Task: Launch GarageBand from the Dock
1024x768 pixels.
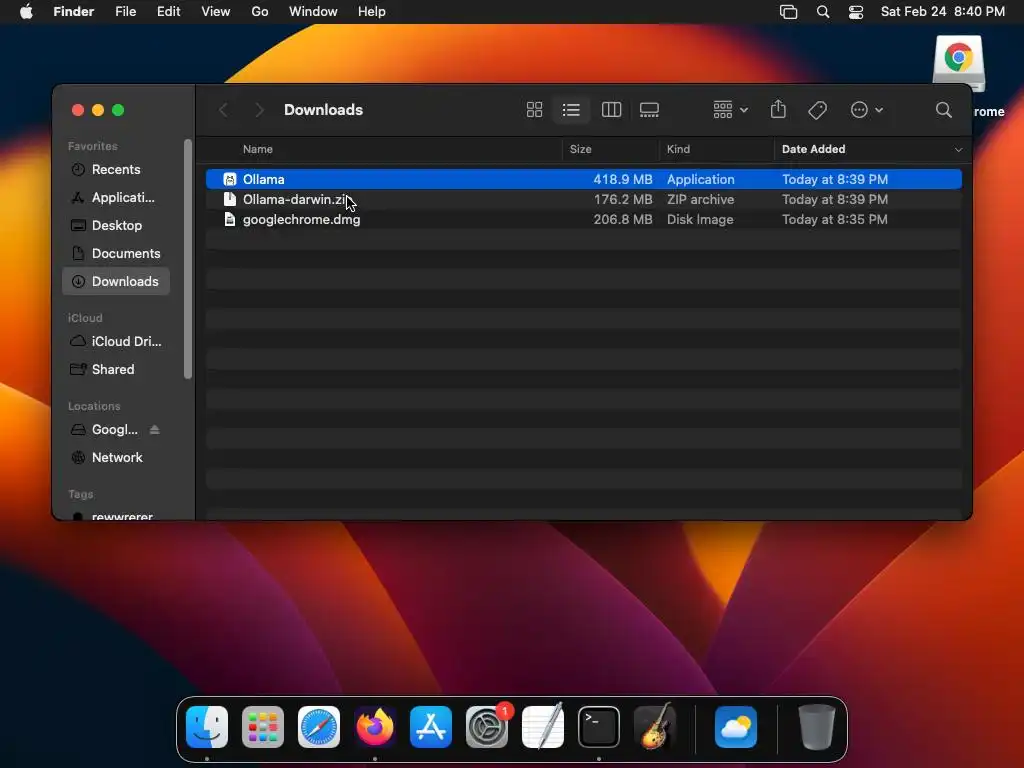Action: [655, 726]
